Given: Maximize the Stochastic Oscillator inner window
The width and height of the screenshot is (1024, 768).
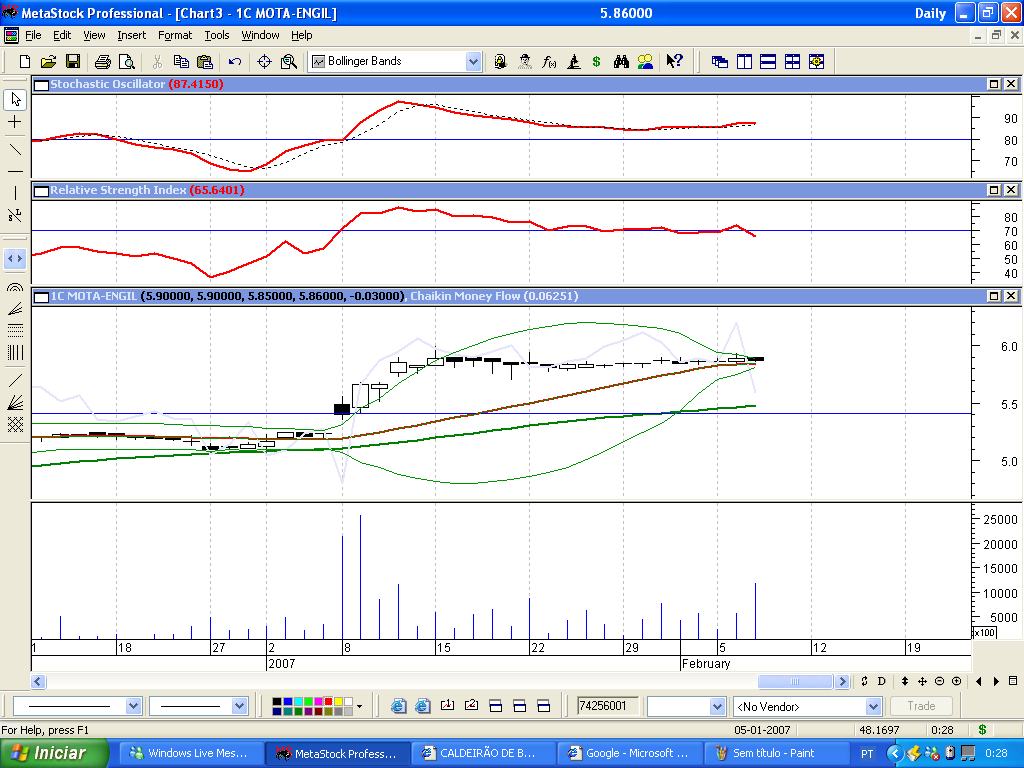Looking at the screenshot, I should (995, 85).
